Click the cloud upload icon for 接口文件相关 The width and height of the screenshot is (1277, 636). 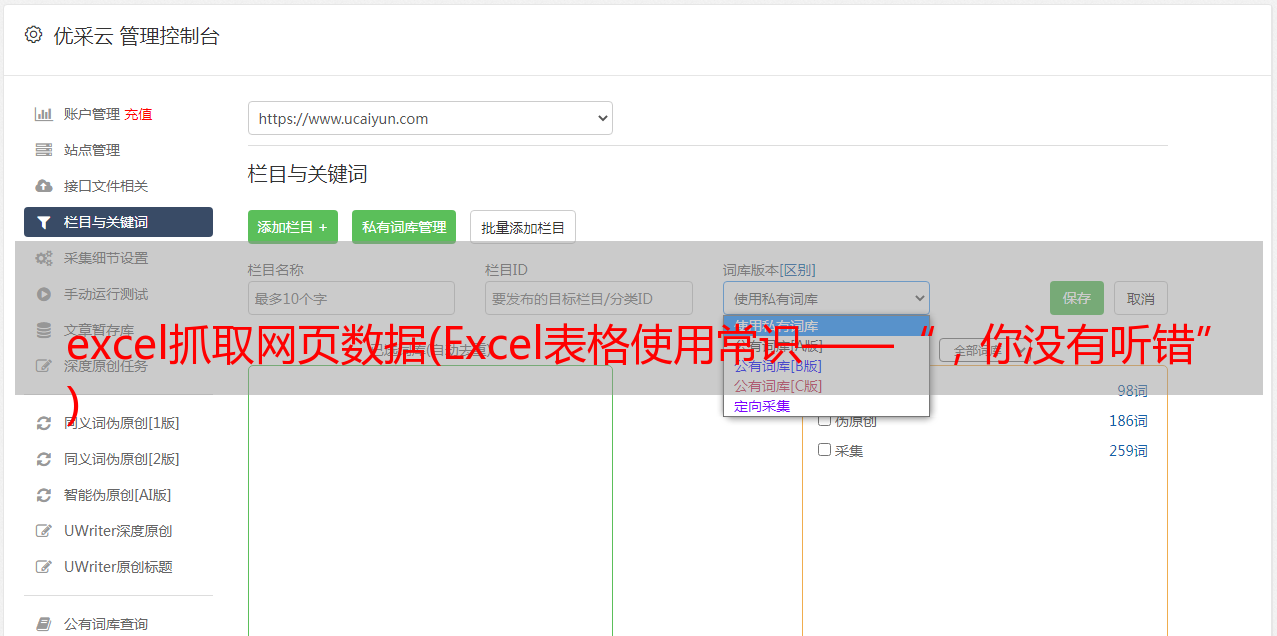point(43,186)
